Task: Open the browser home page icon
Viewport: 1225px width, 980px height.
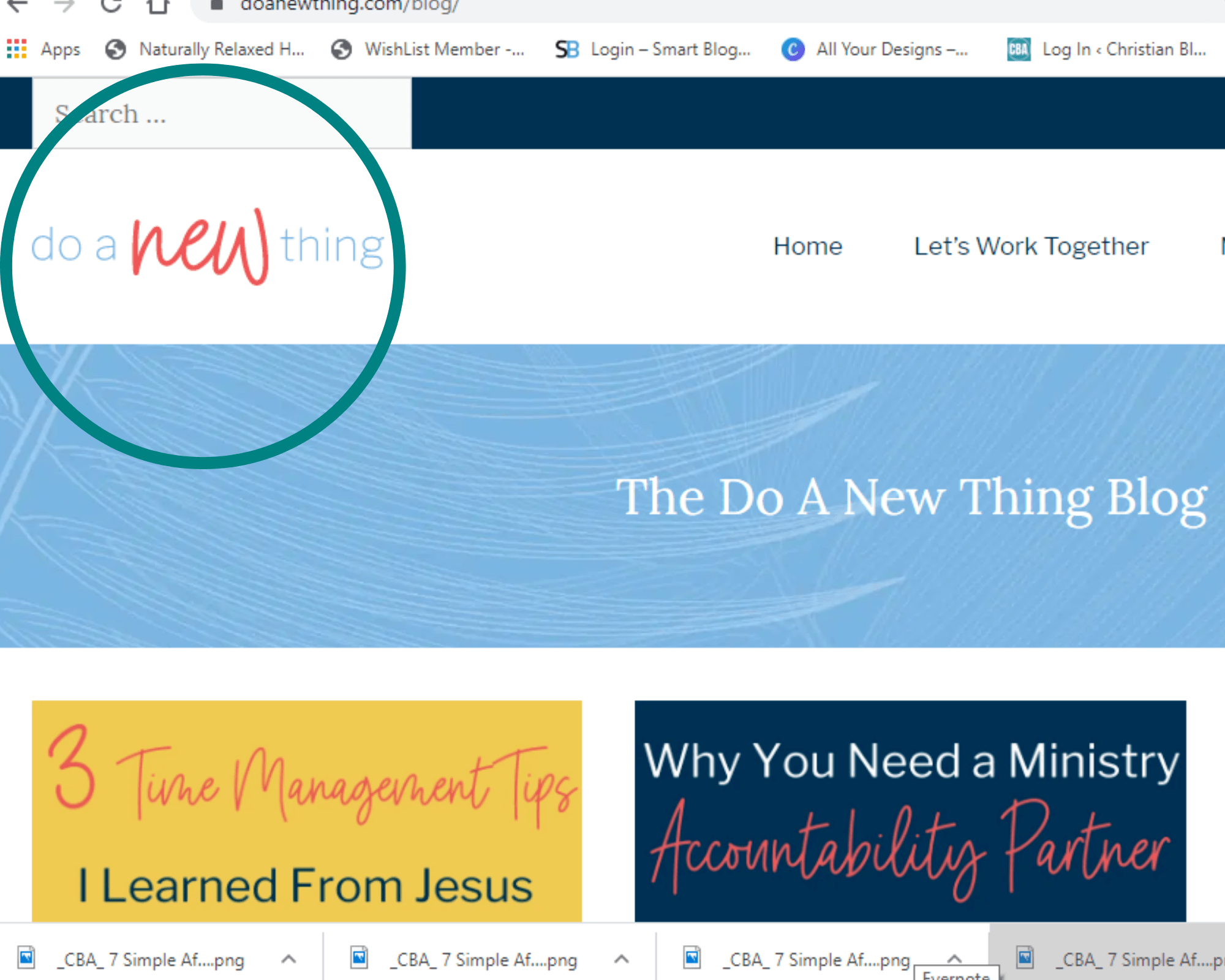Action: click(x=158, y=6)
